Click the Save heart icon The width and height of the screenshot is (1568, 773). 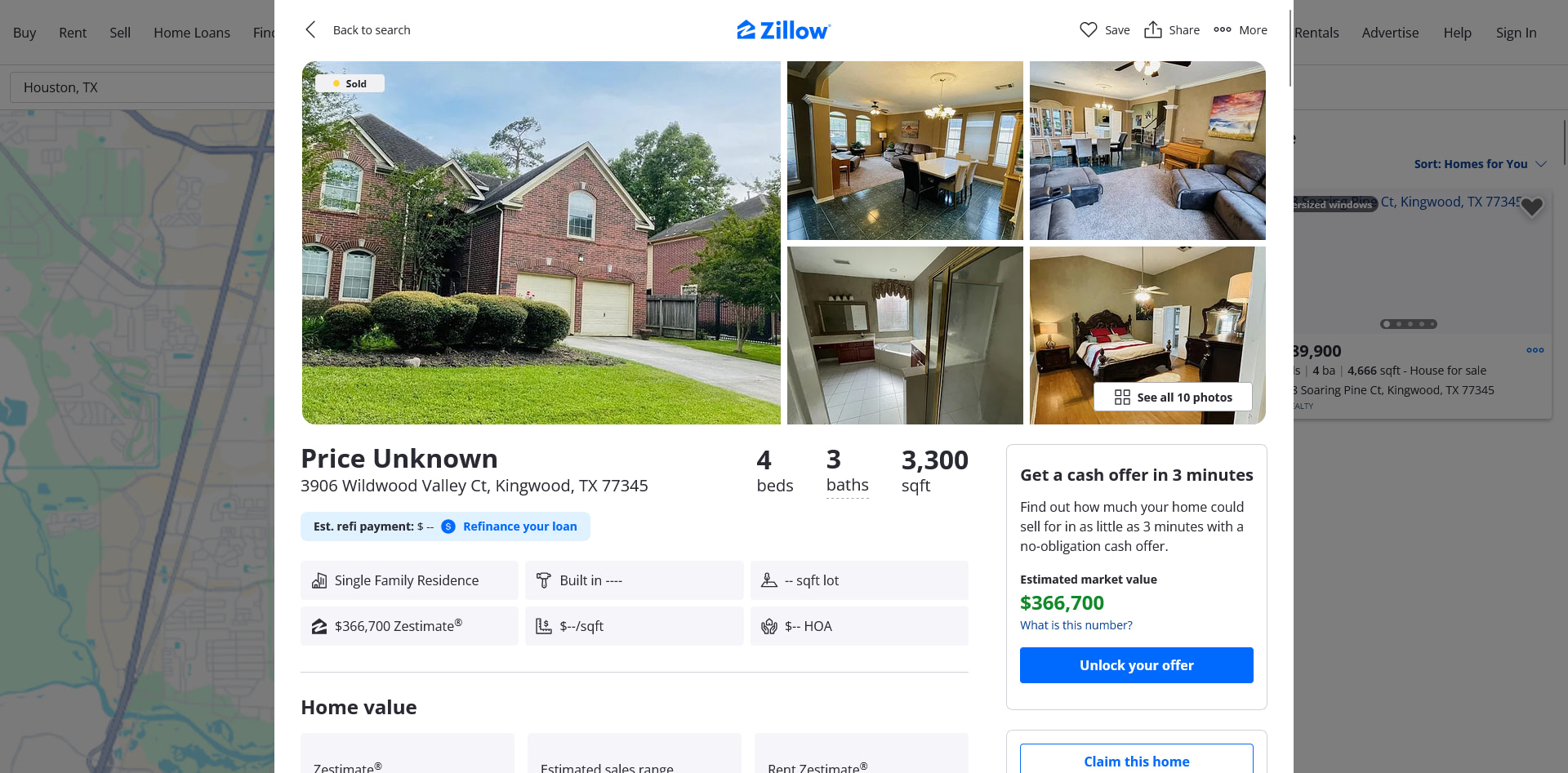(x=1088, y=30)
